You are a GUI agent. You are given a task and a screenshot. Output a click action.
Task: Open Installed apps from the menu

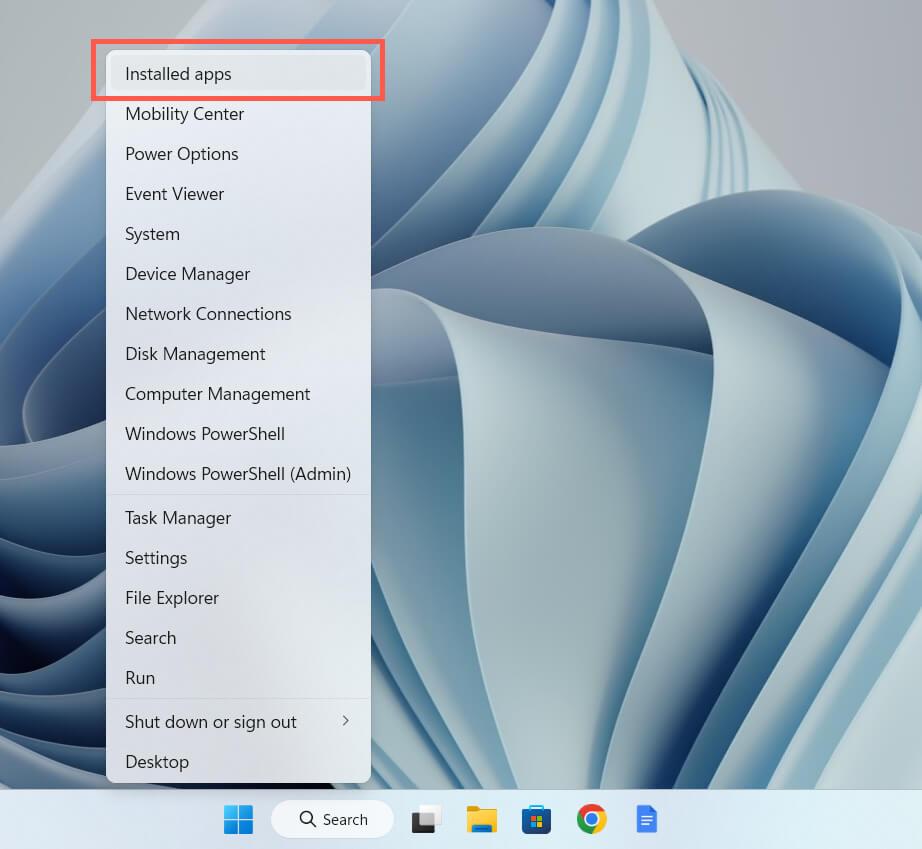point(238,74)
